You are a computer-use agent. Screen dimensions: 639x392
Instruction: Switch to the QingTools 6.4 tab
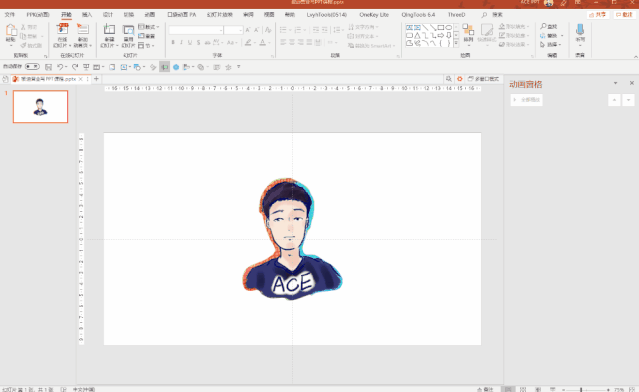418,15
